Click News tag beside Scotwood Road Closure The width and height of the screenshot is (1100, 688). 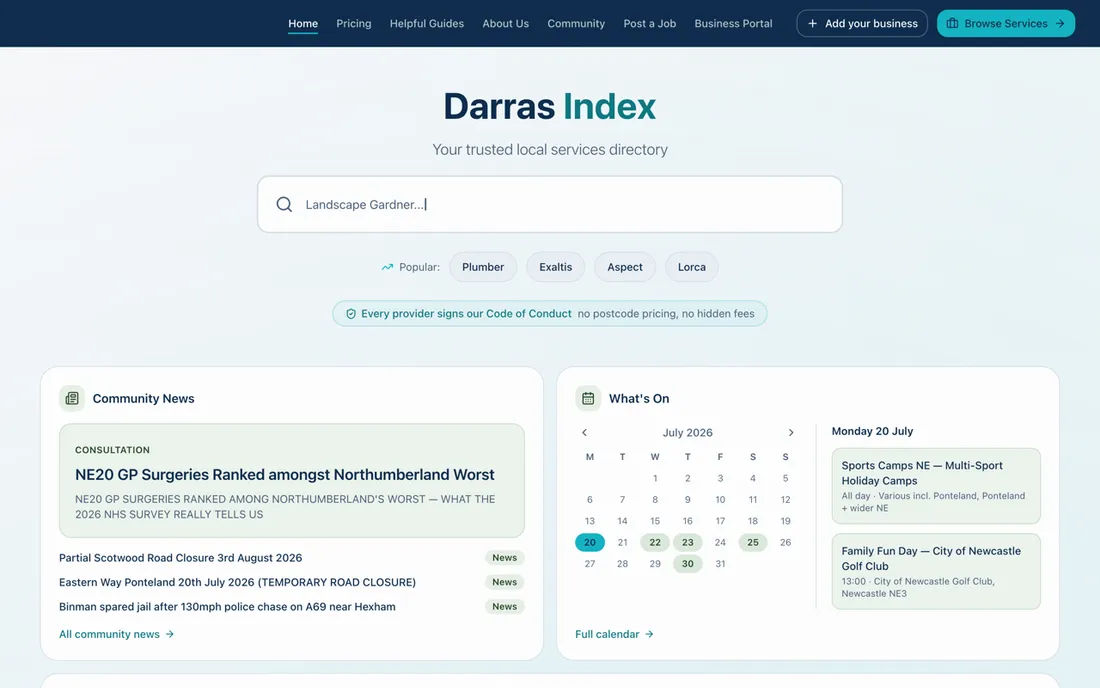[x=504, y=558]
